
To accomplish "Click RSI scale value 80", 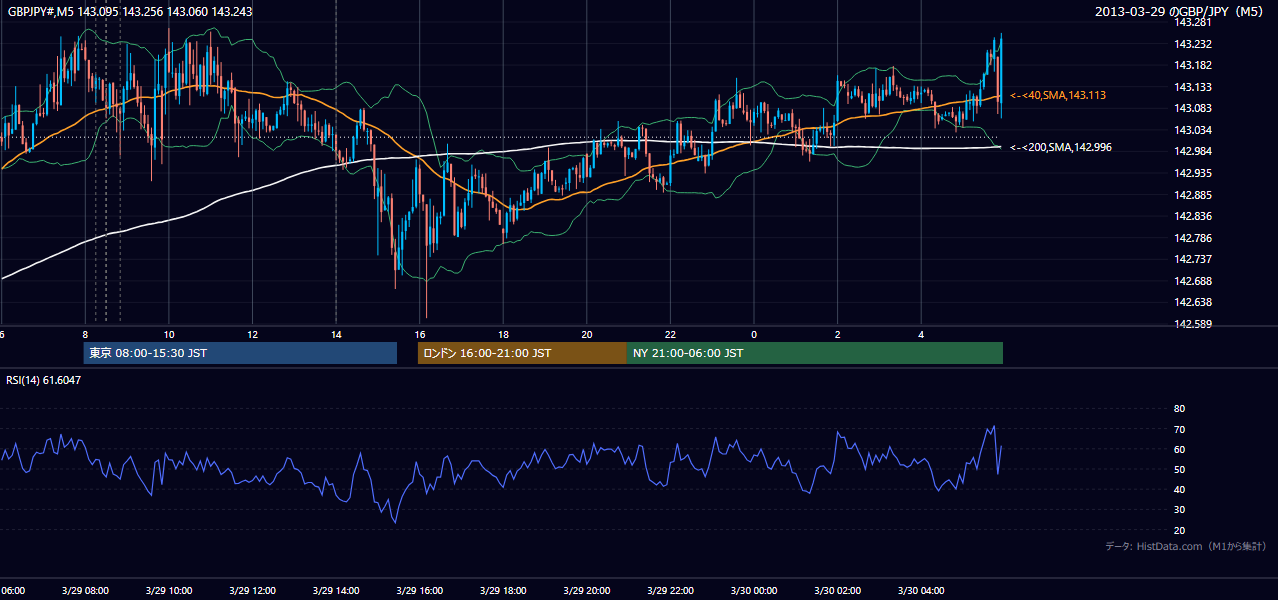I will pos(1179,409).
